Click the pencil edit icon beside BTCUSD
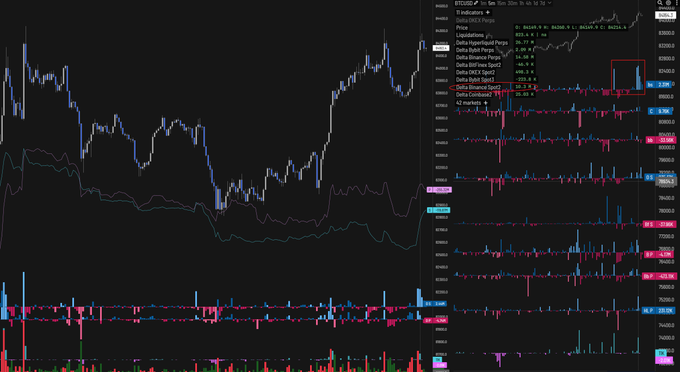Viewport: 680px width, 372px height. 476,3
